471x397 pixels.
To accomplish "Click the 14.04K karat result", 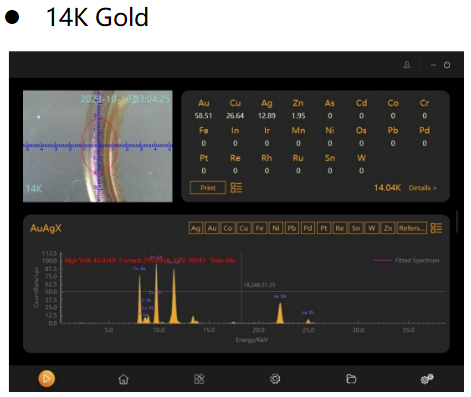I will point(387,188).
